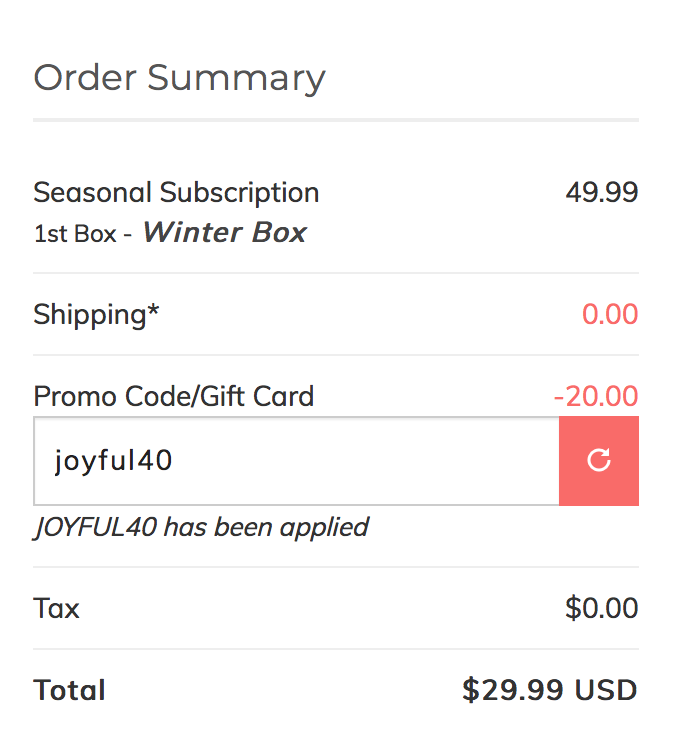Click the 49.99 subscription price
The width and height of the screenshot is (678, 736).
click(x=602, y=192)
